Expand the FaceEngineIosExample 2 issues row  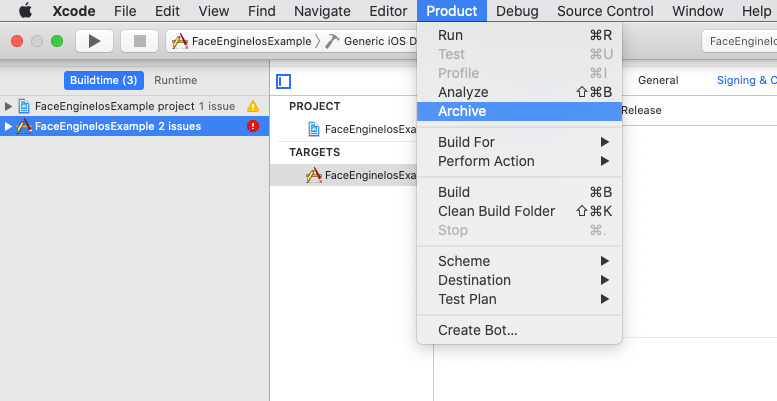click(x=9, y=126)
